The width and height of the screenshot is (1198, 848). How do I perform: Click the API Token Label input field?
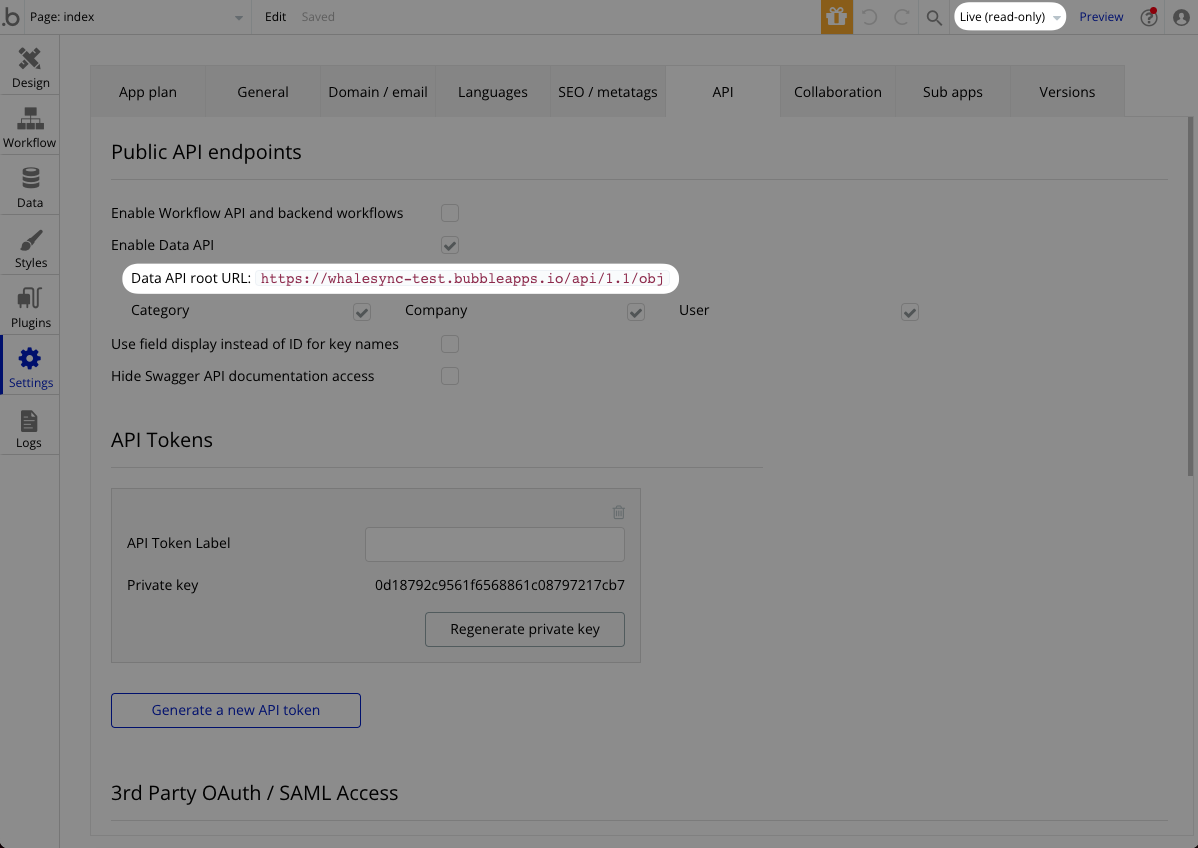tap(494, 544)
